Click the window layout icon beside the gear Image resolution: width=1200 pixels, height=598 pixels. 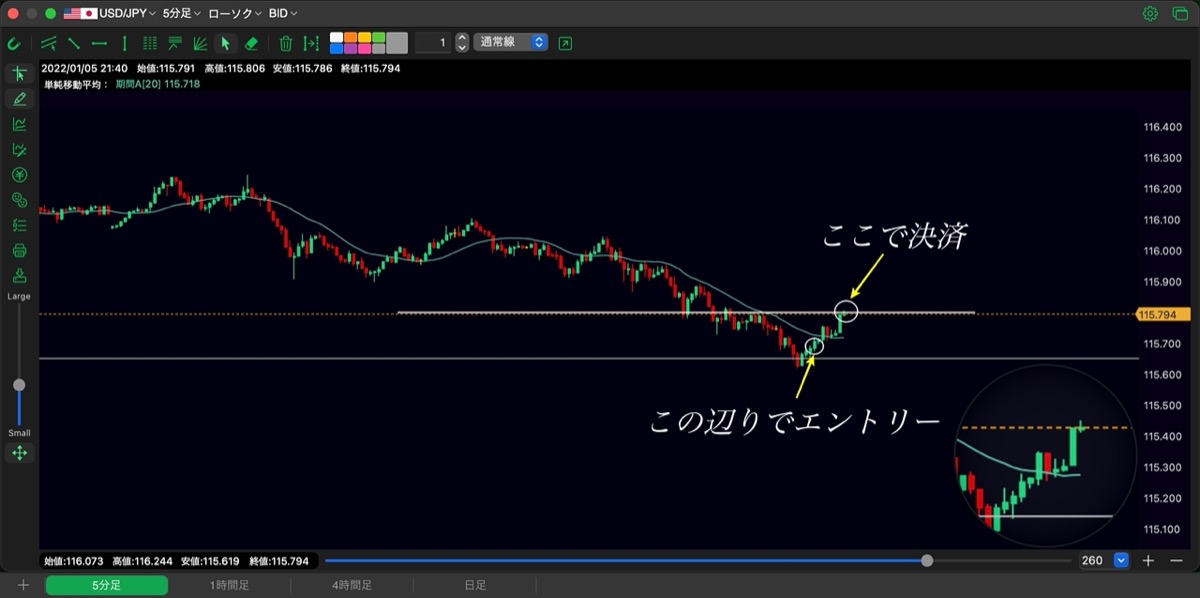pyautogui.click(x=1180, y=14)
